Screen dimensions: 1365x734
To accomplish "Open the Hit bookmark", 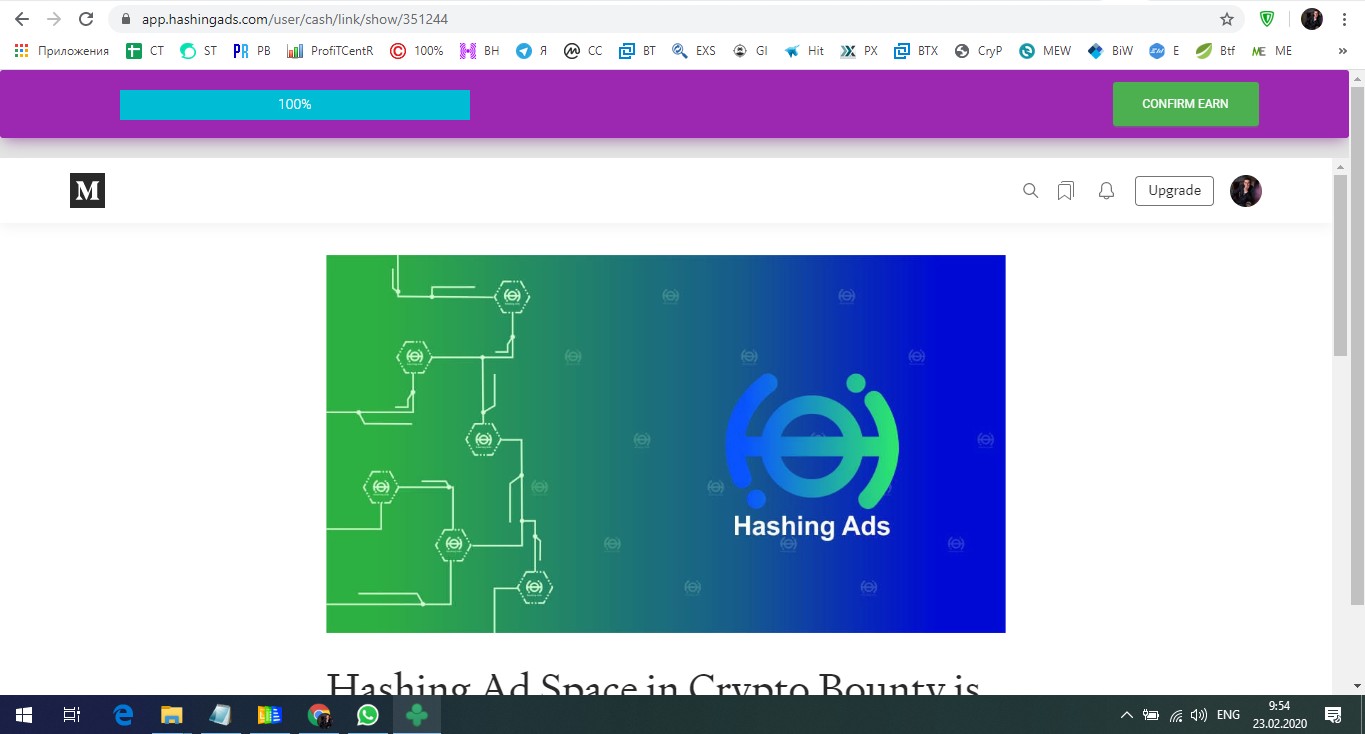I will point(804,51).
